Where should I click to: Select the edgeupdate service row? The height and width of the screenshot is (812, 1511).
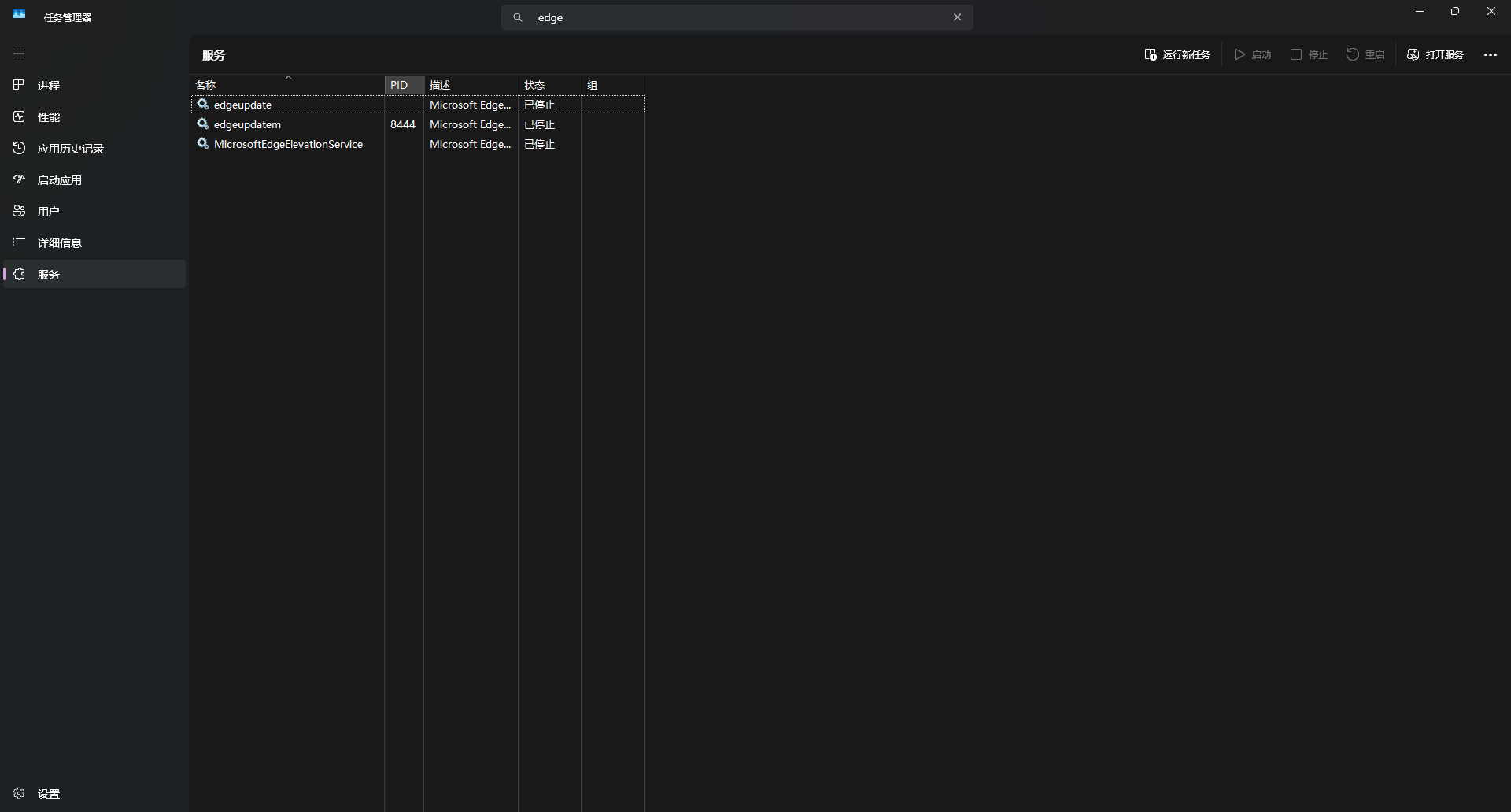[418, 105]
